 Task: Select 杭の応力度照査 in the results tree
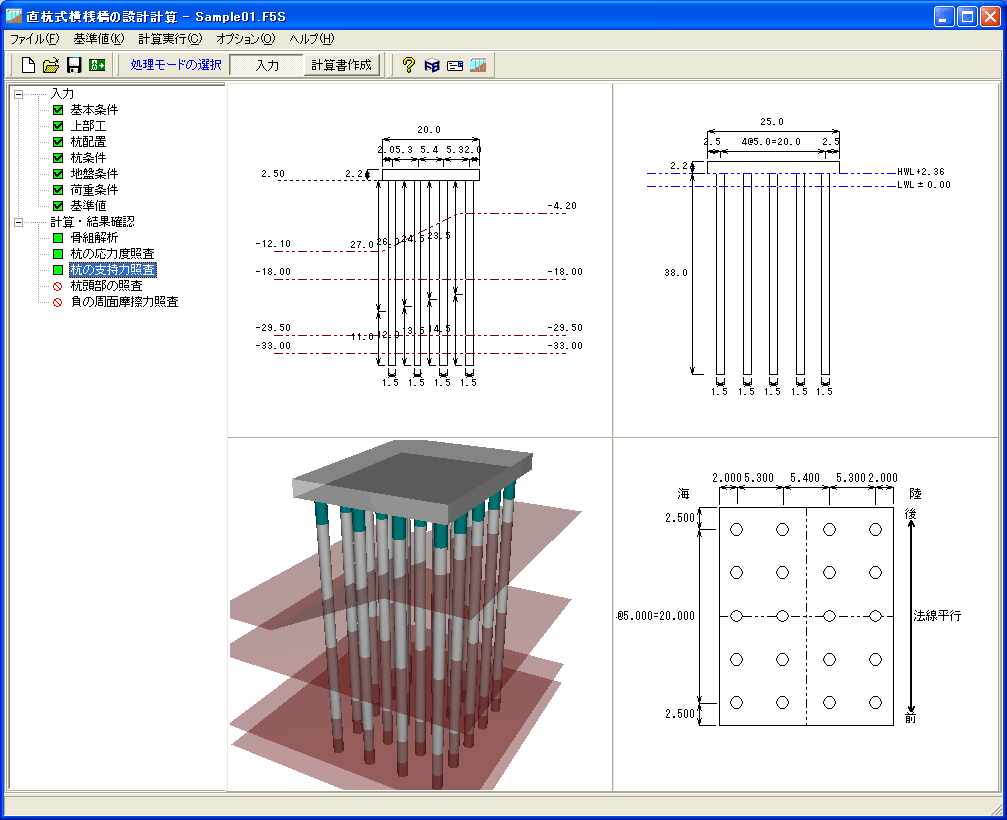tap(112, 254)
